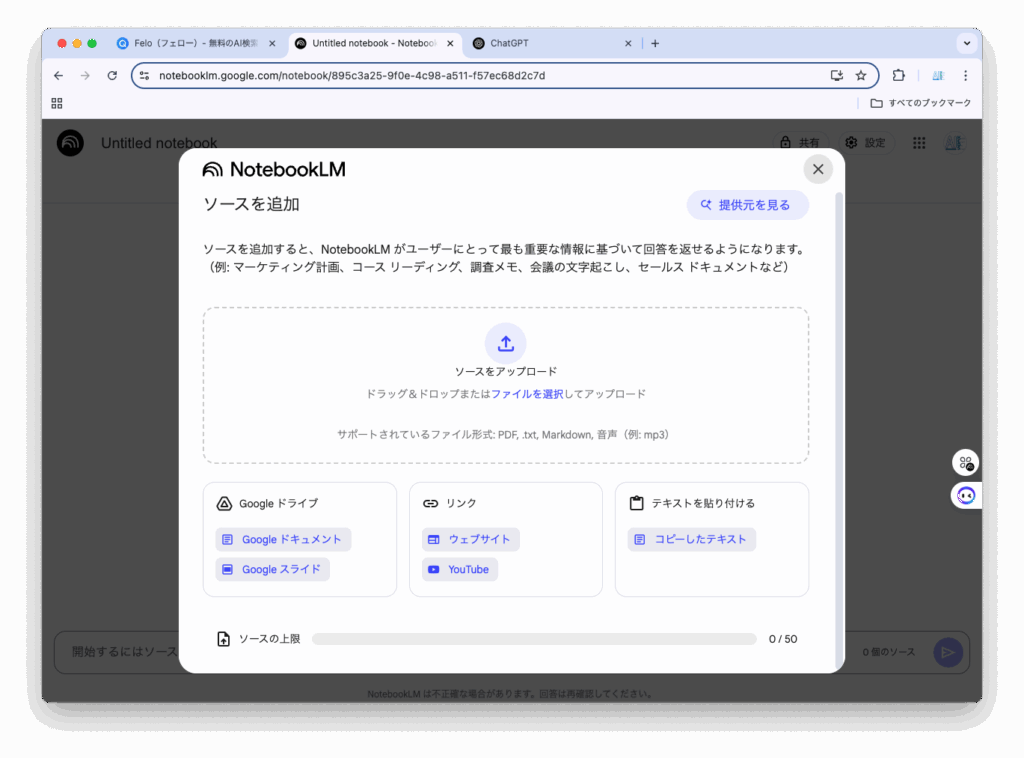Screen dimensions: 1024x758
Task: Click the 0 個のソース source count
Action: [x=889, y=652]
